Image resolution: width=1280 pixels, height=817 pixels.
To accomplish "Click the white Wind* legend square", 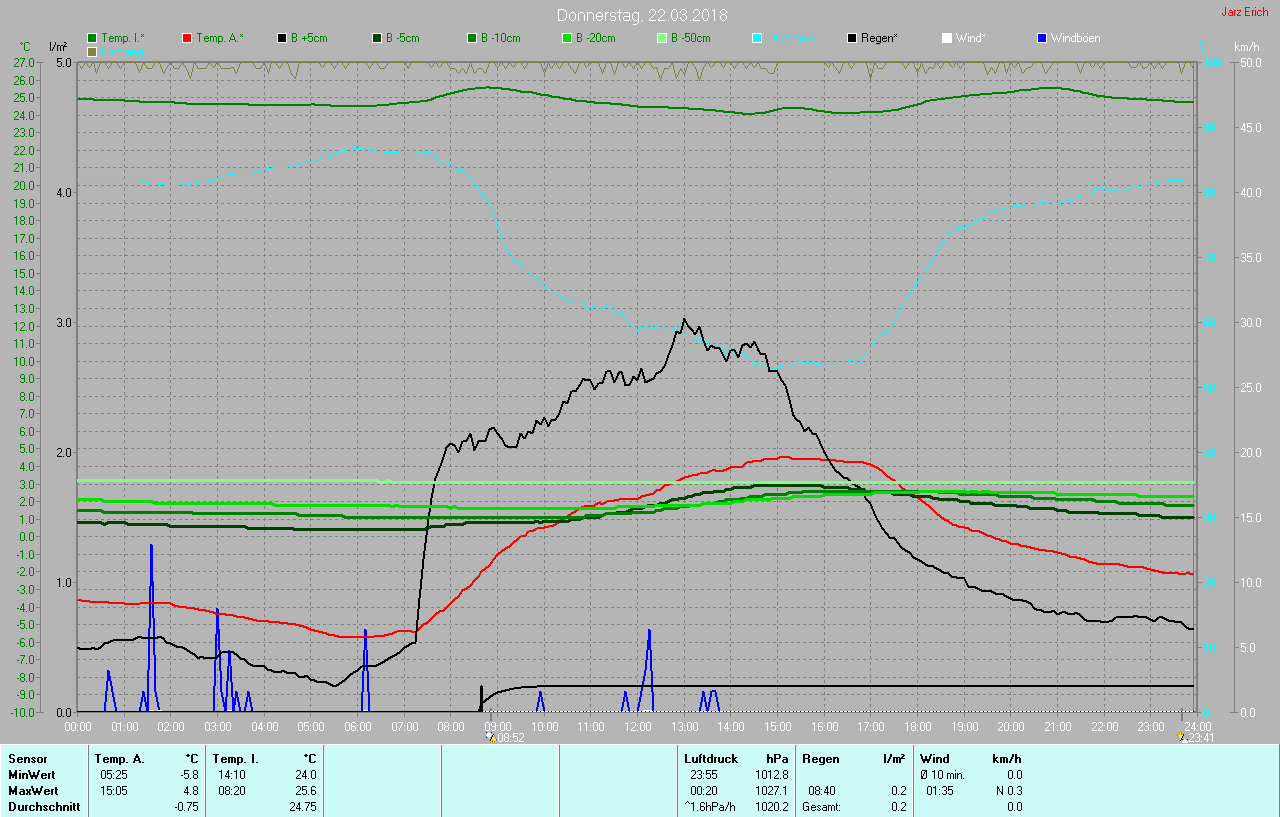I will point(947,38).
